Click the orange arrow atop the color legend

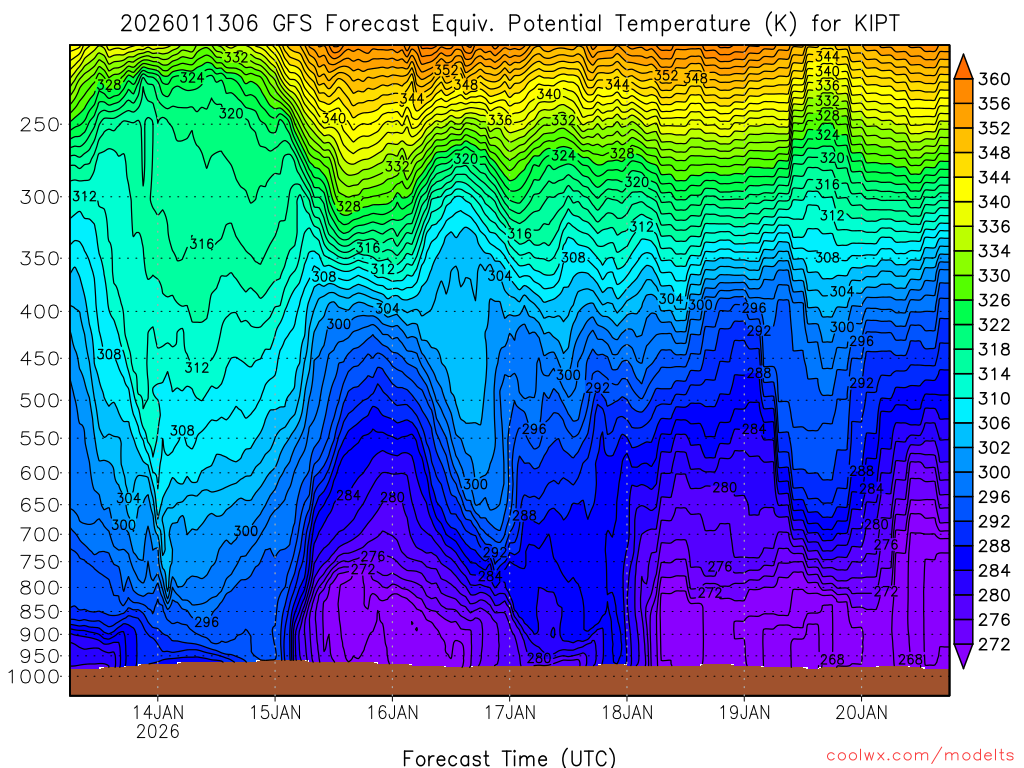963,68
